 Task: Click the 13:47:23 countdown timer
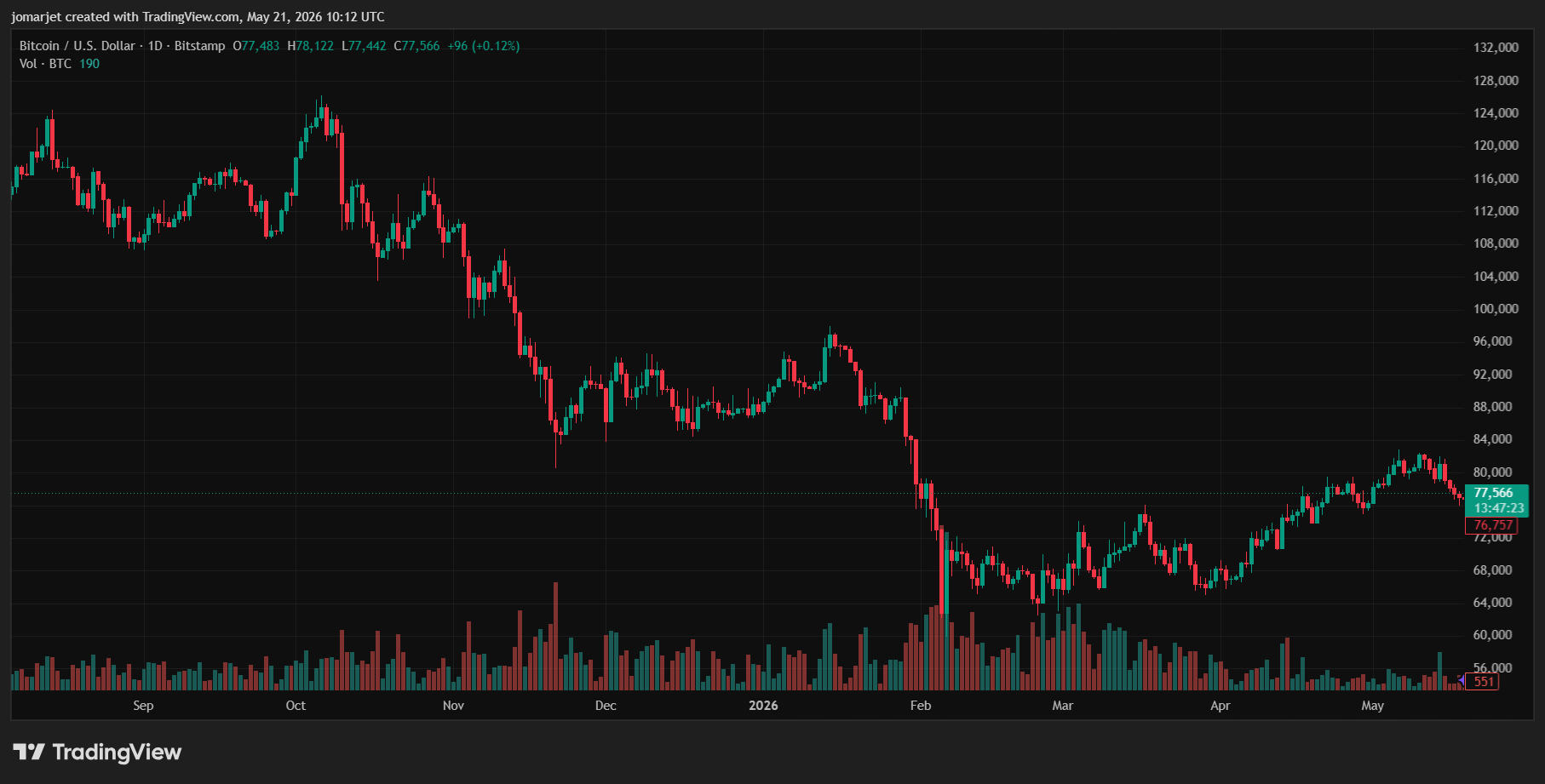tap(1496, 508)
